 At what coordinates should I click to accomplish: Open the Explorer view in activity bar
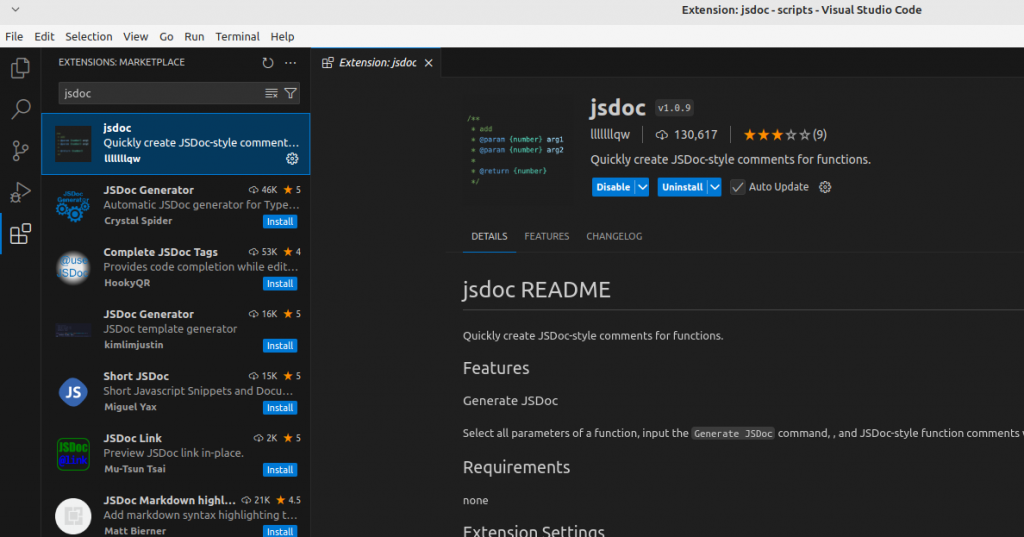click(x=20, y=68)
